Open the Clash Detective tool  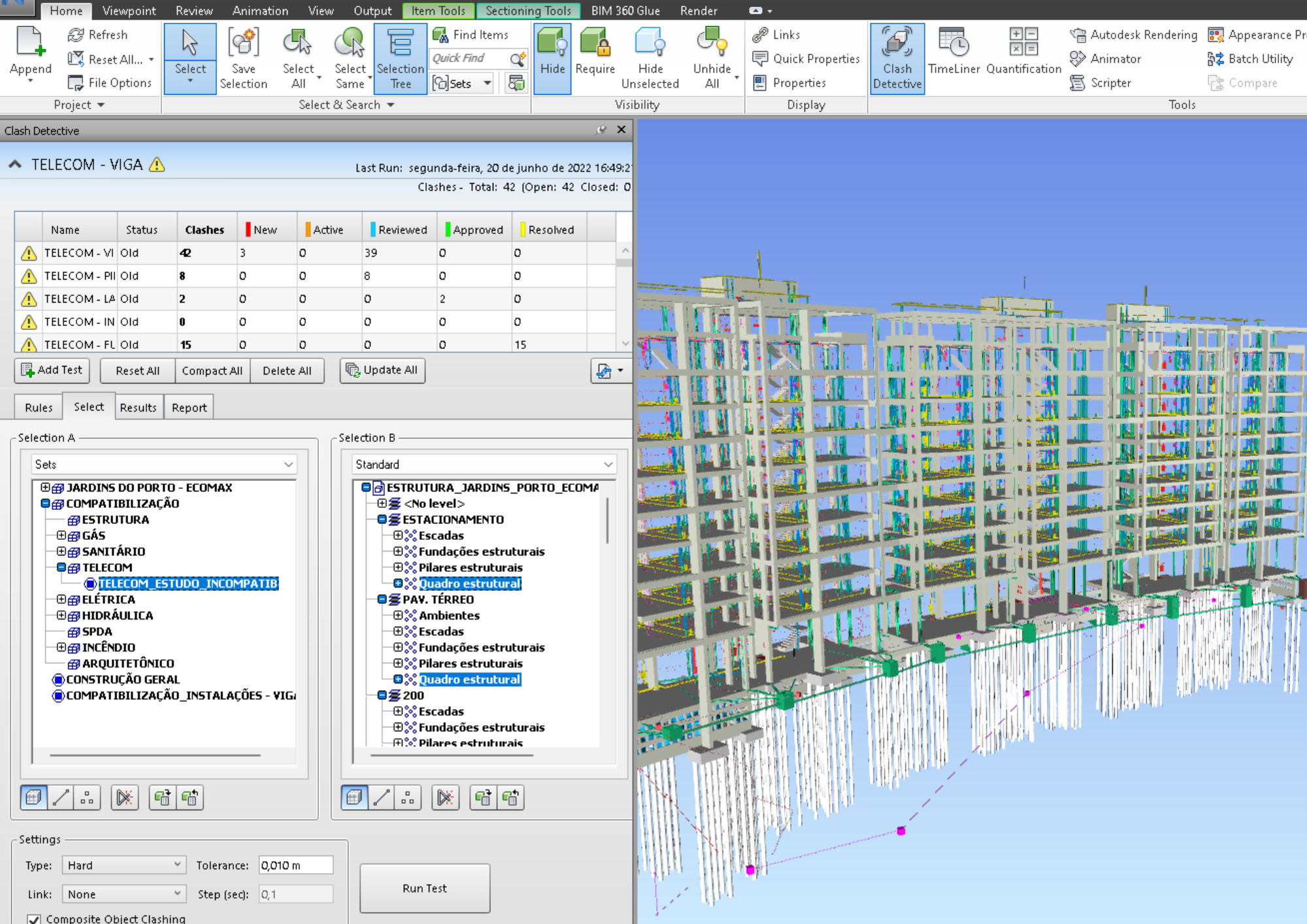coord(897,58)
